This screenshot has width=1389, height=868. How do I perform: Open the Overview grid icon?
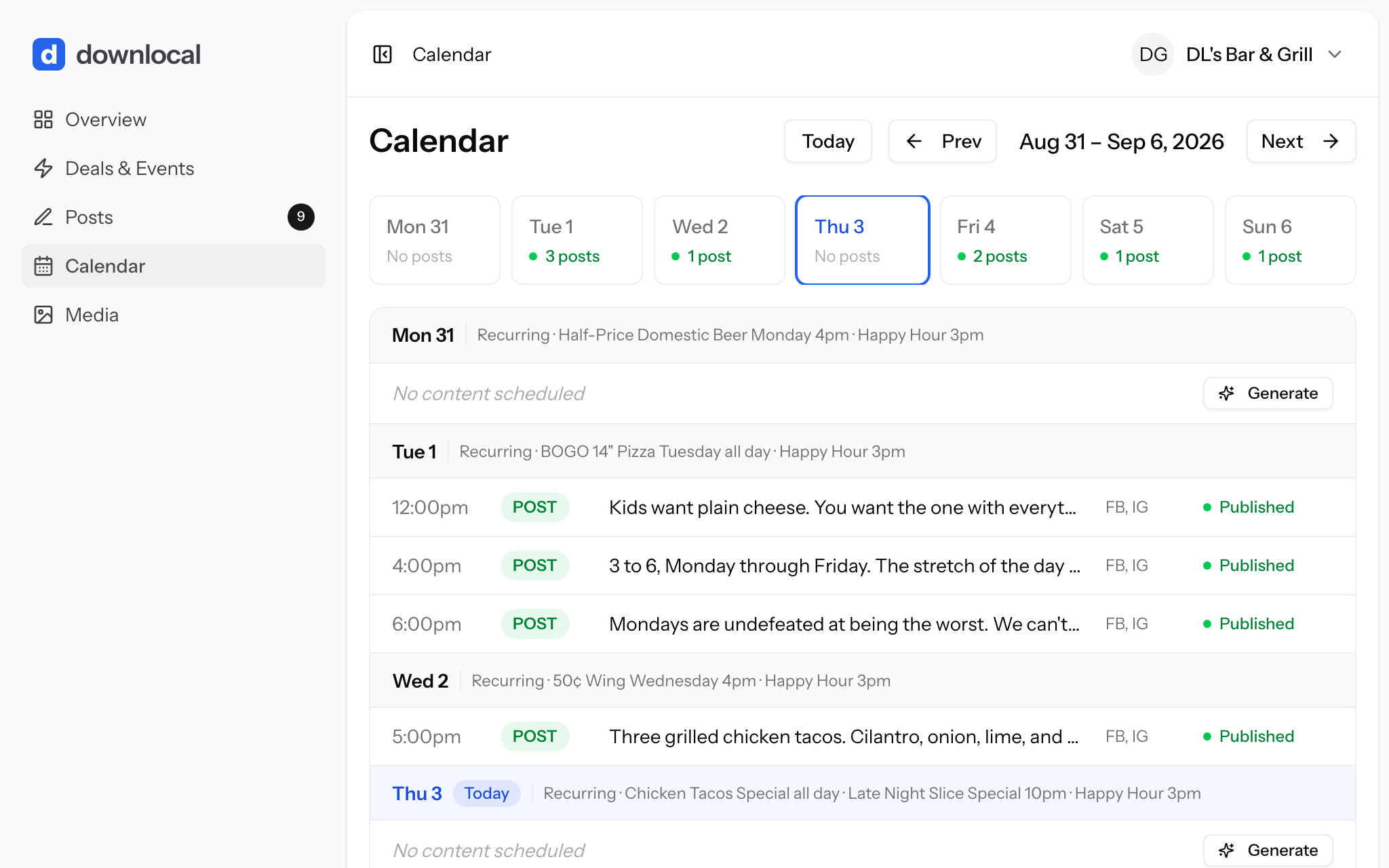click(43, 119)
